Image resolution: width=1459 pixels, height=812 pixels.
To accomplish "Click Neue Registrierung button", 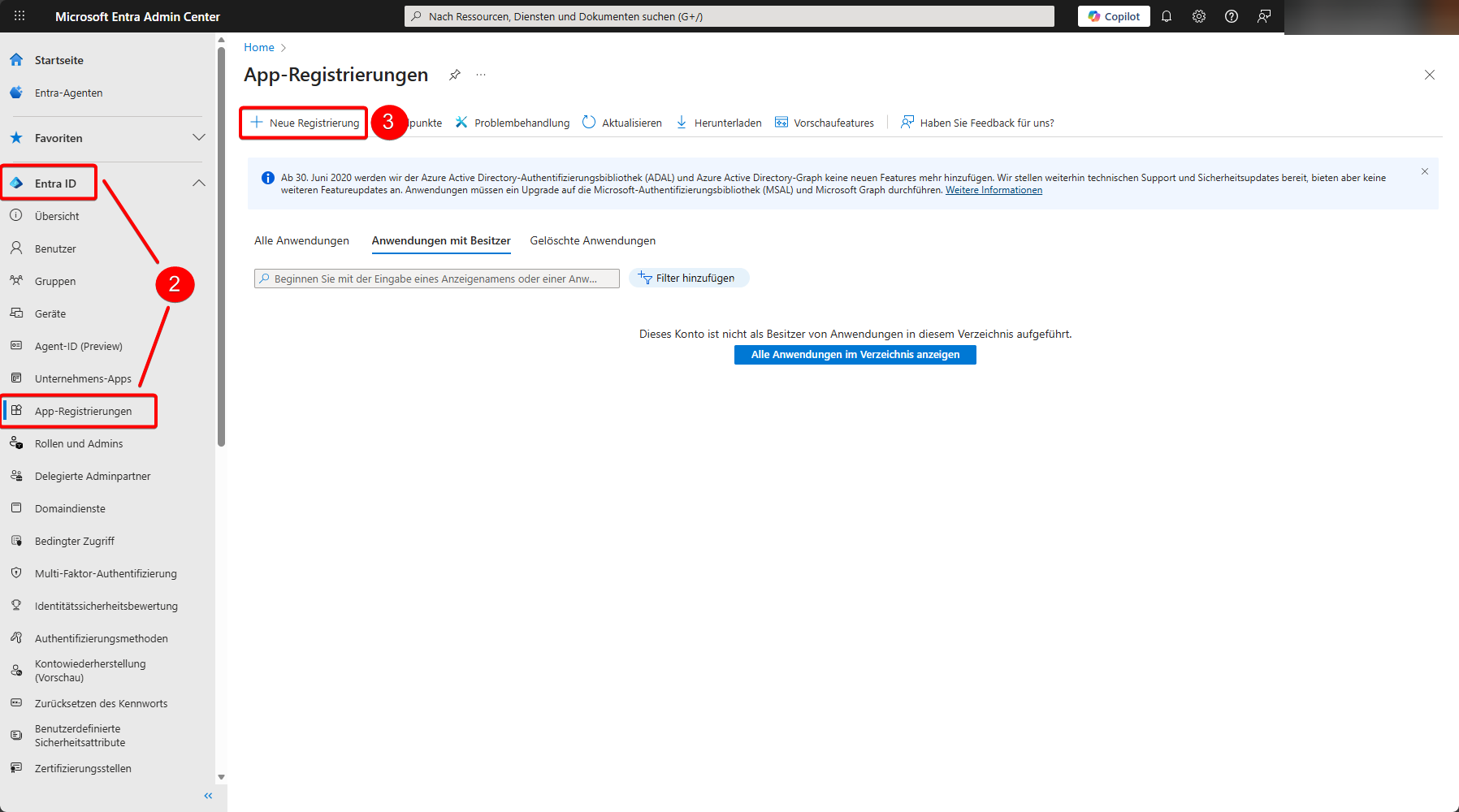I will [305, 123].
